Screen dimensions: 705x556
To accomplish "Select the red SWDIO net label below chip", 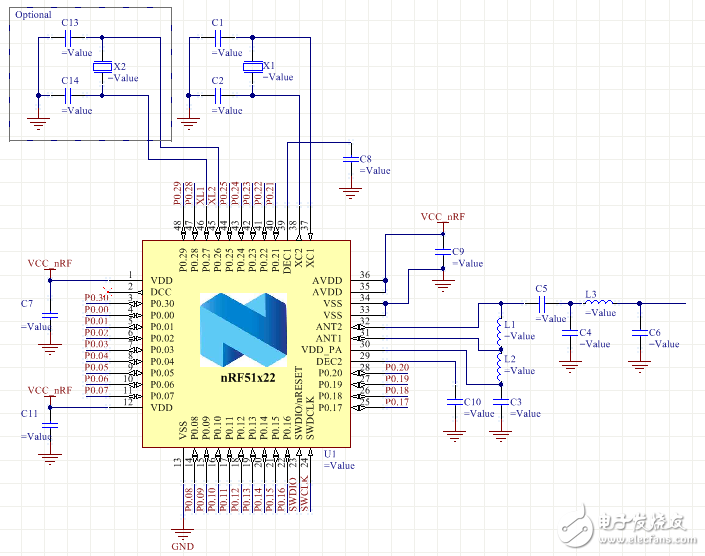I will 293,494.
